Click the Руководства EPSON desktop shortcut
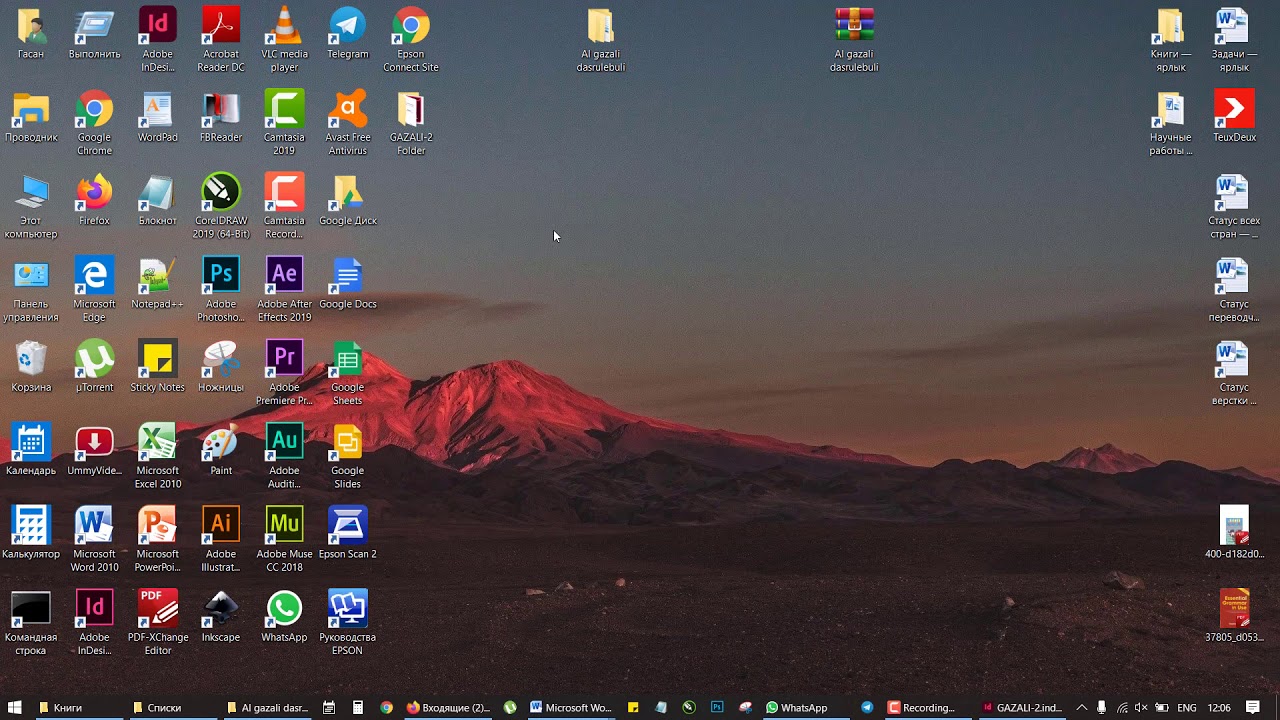The width and height of the screenshot is (1280, 720). tap(348, 623)
